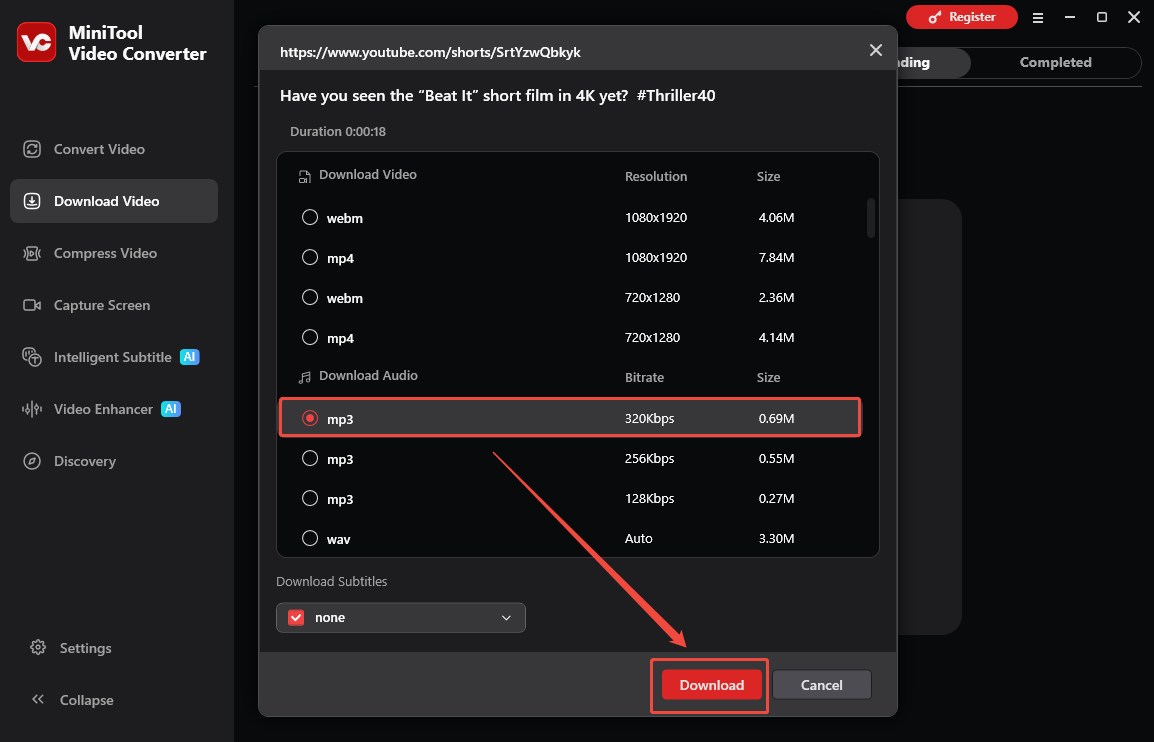Click the red Download button
The width and height of the screenshot is (1154, 742).
712,685
